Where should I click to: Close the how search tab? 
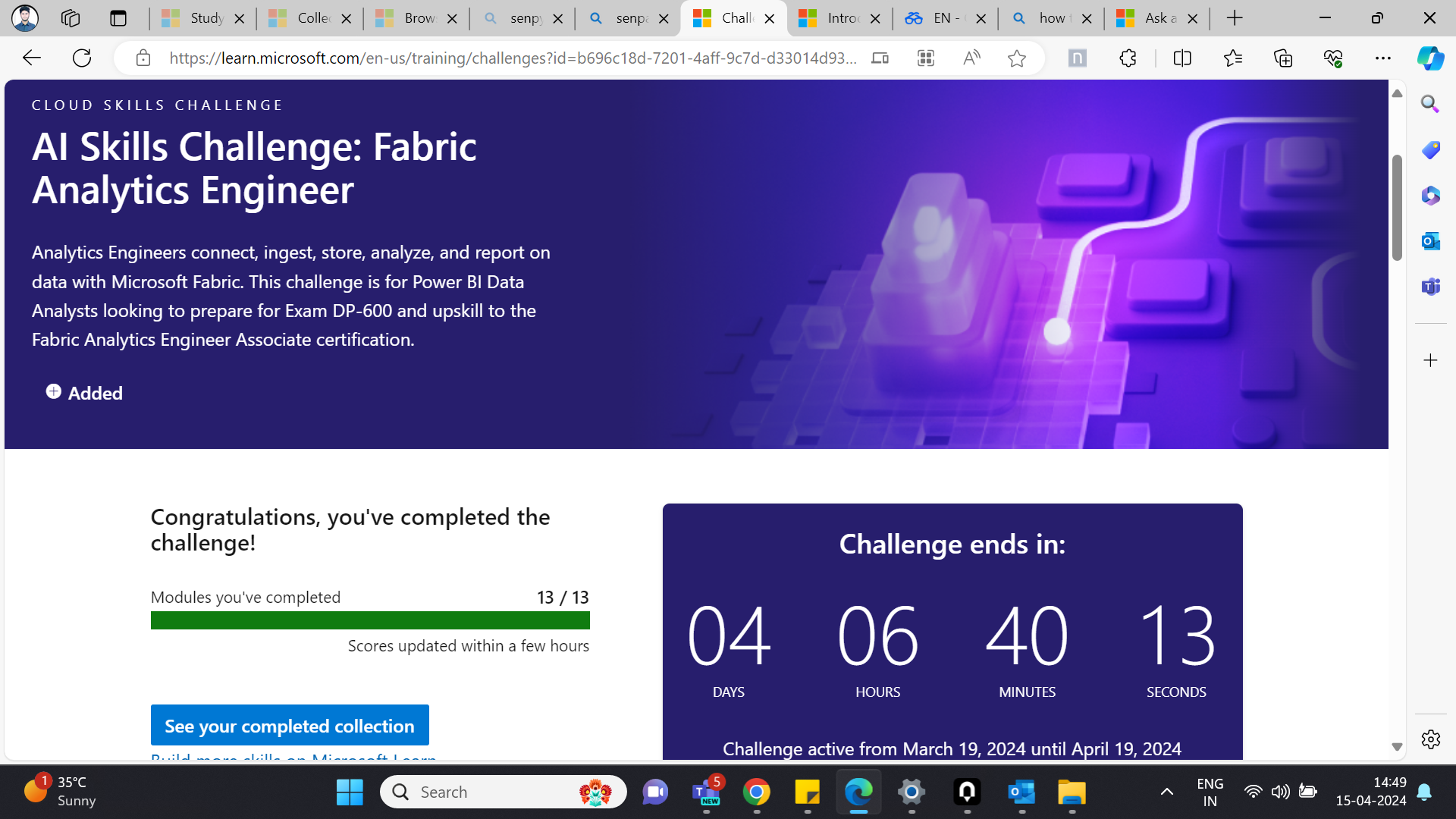pos(1087,18)
